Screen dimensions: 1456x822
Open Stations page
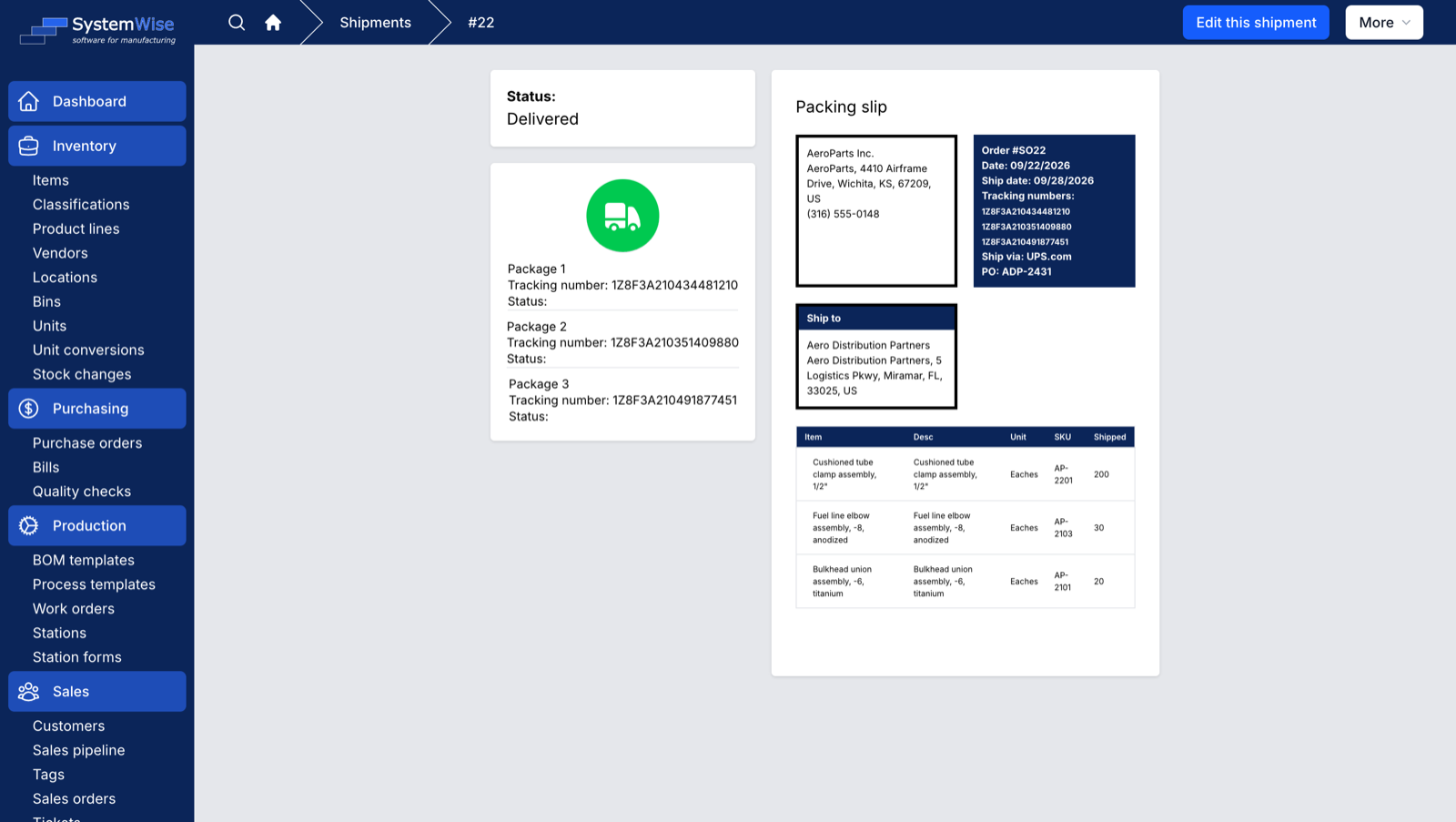click(59, 633)
